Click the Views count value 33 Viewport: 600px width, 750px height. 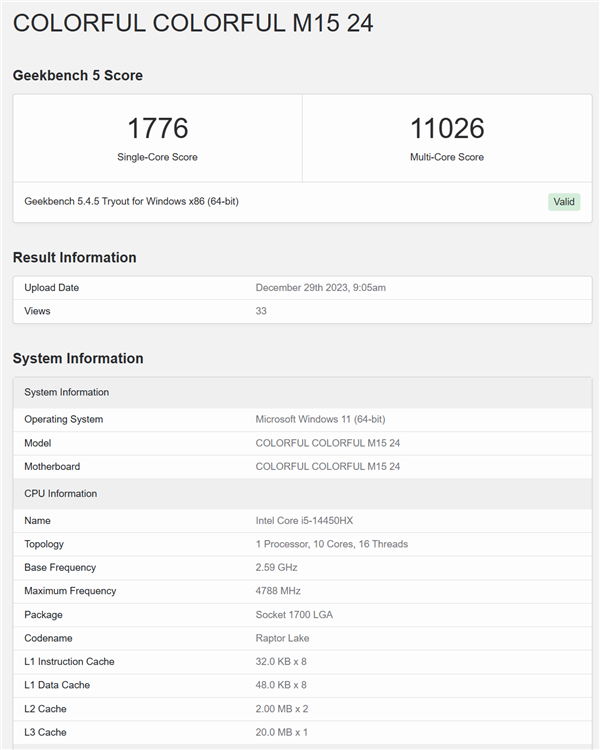click(x=261, y=311)
